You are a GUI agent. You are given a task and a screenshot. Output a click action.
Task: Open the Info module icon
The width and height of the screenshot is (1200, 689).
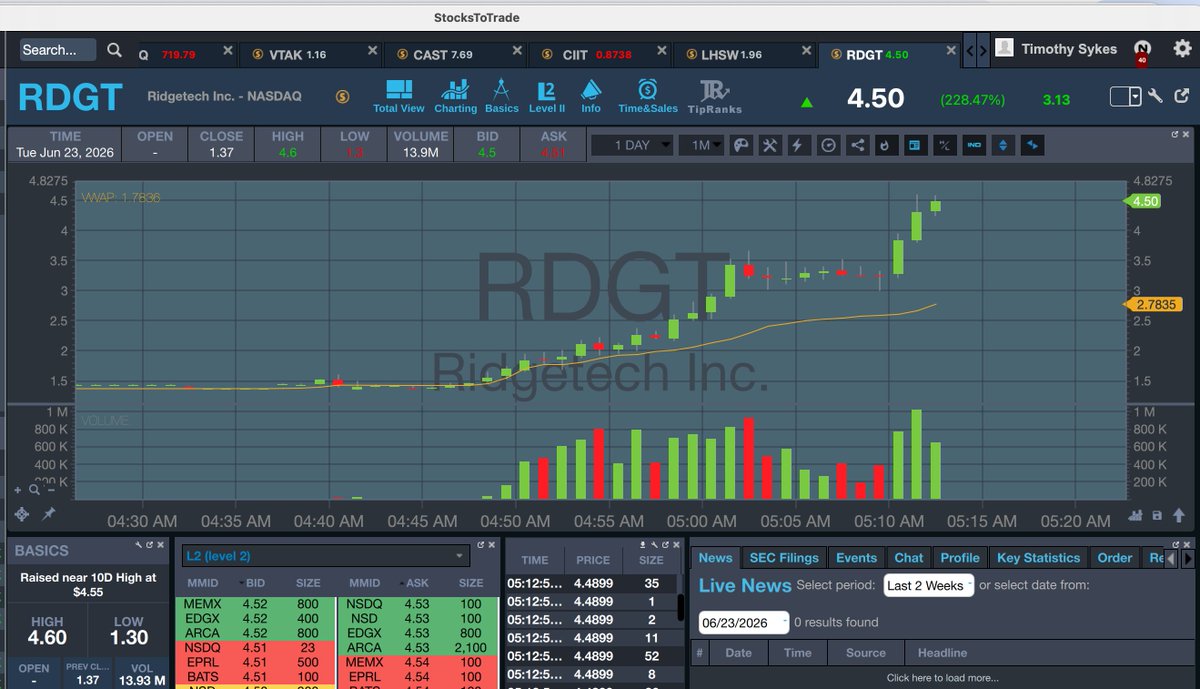pyautogui.click(x=591, y=97)
